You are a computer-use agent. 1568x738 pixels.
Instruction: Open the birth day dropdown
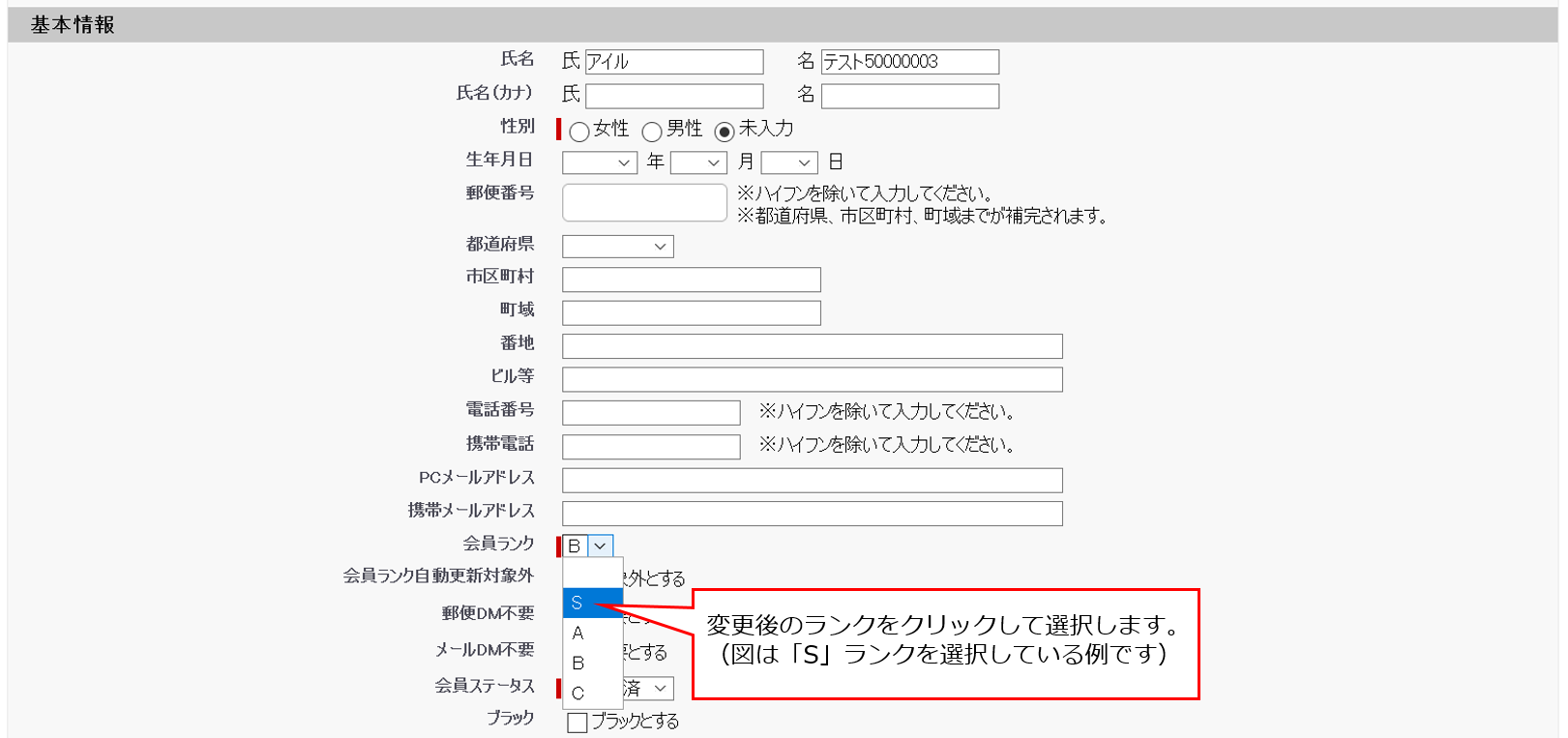pyautogui.click(x=789, y=162)
